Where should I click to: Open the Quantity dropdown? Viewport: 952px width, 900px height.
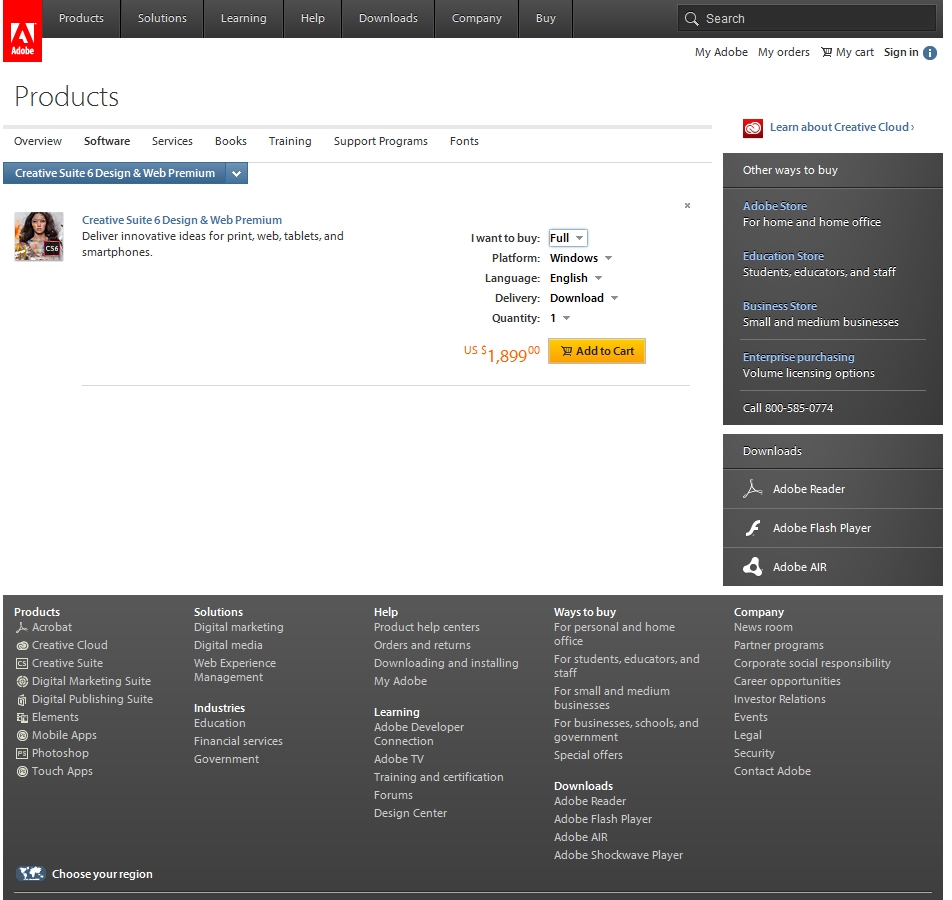[560, 318]
